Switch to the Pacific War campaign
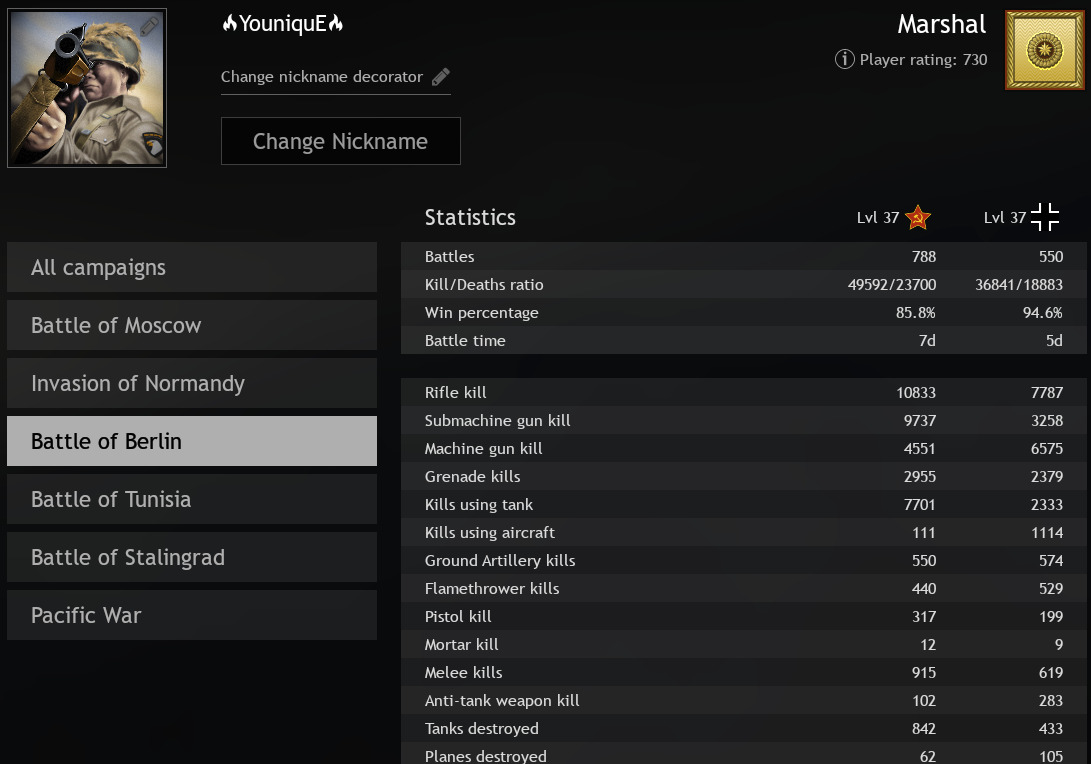 [x=192, y=616]
